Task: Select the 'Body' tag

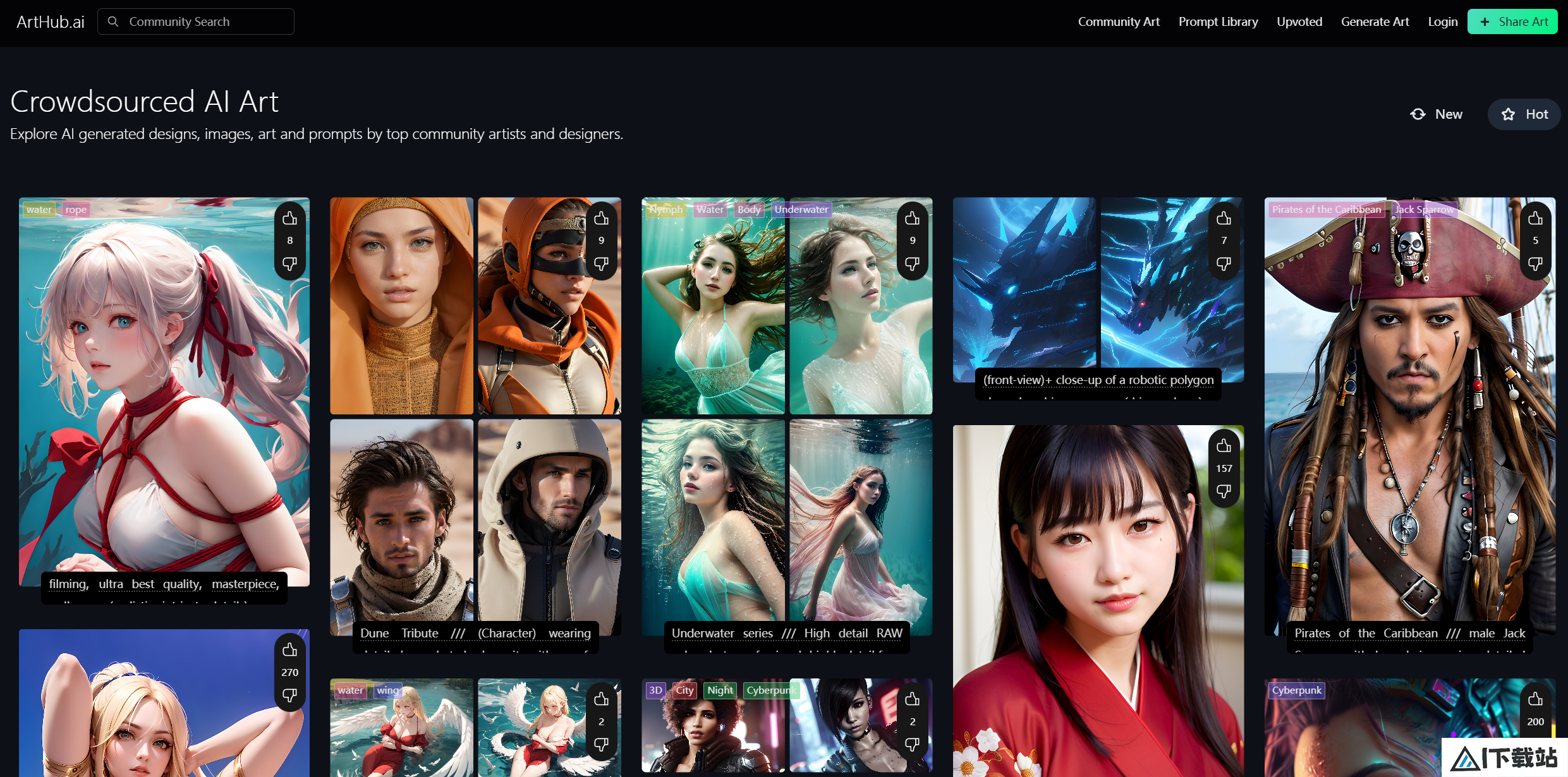Action: pyautogui.click(x=749, y=210)
